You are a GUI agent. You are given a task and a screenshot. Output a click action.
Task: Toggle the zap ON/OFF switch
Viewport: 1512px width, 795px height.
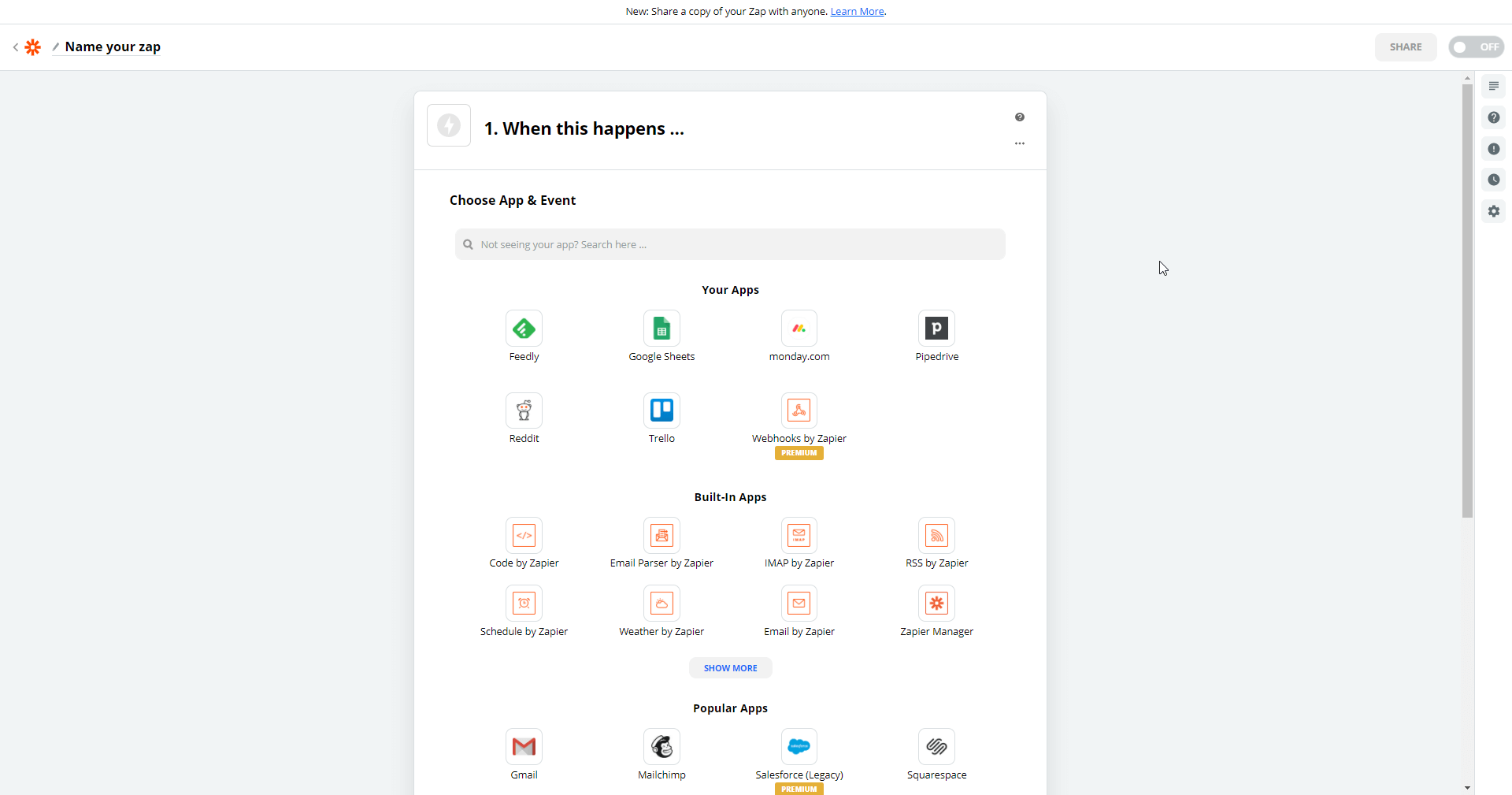(1476, 47)
